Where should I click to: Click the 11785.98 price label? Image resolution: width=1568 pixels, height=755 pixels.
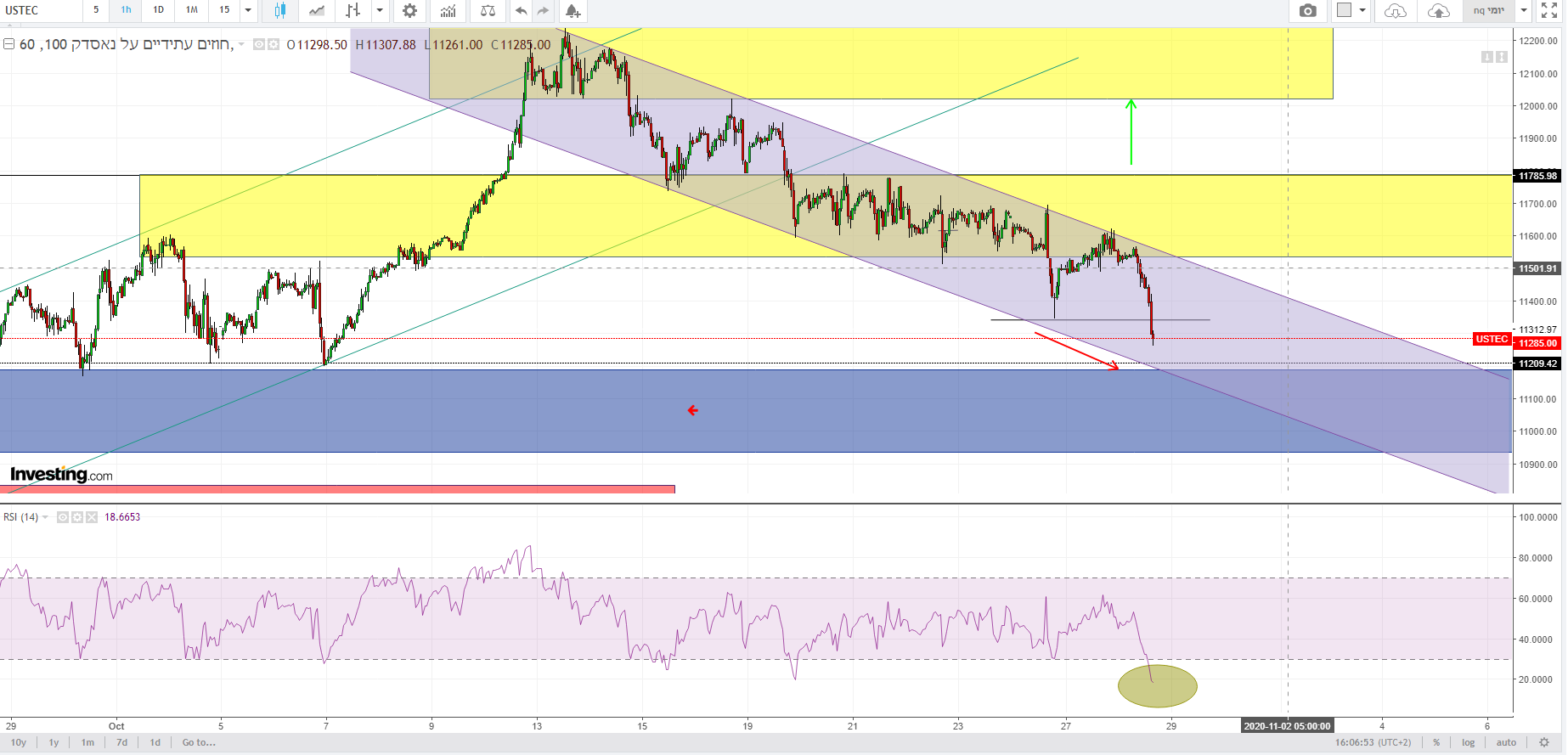1538,176
